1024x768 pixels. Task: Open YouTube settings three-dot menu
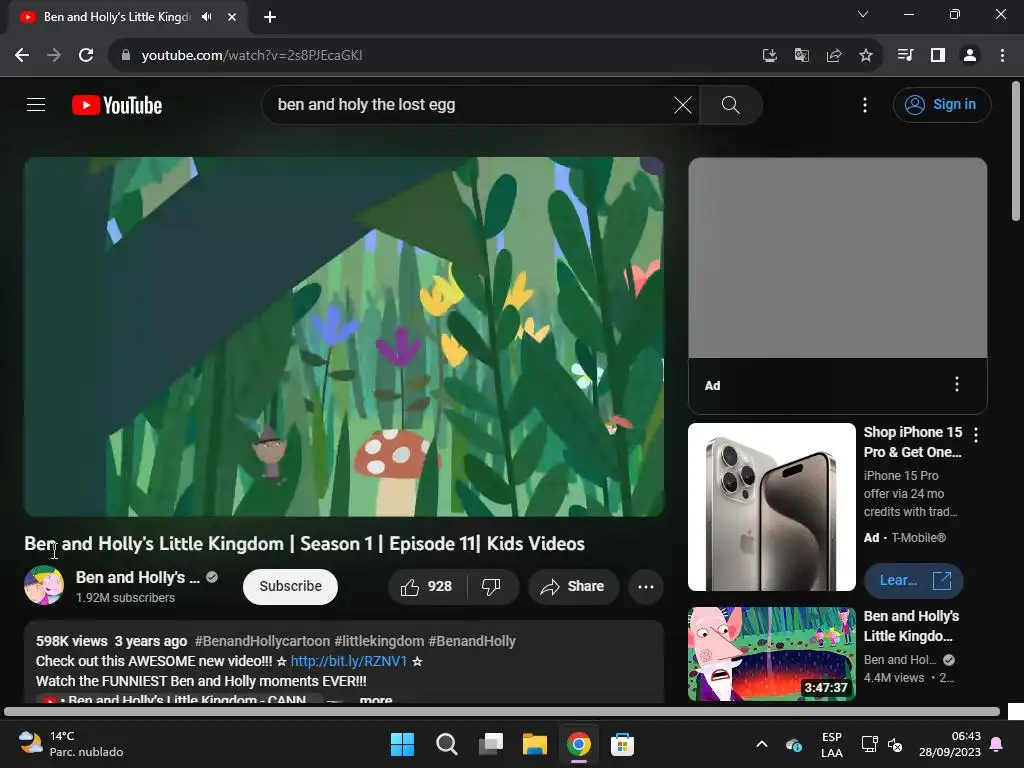click(x=865, y=104)
